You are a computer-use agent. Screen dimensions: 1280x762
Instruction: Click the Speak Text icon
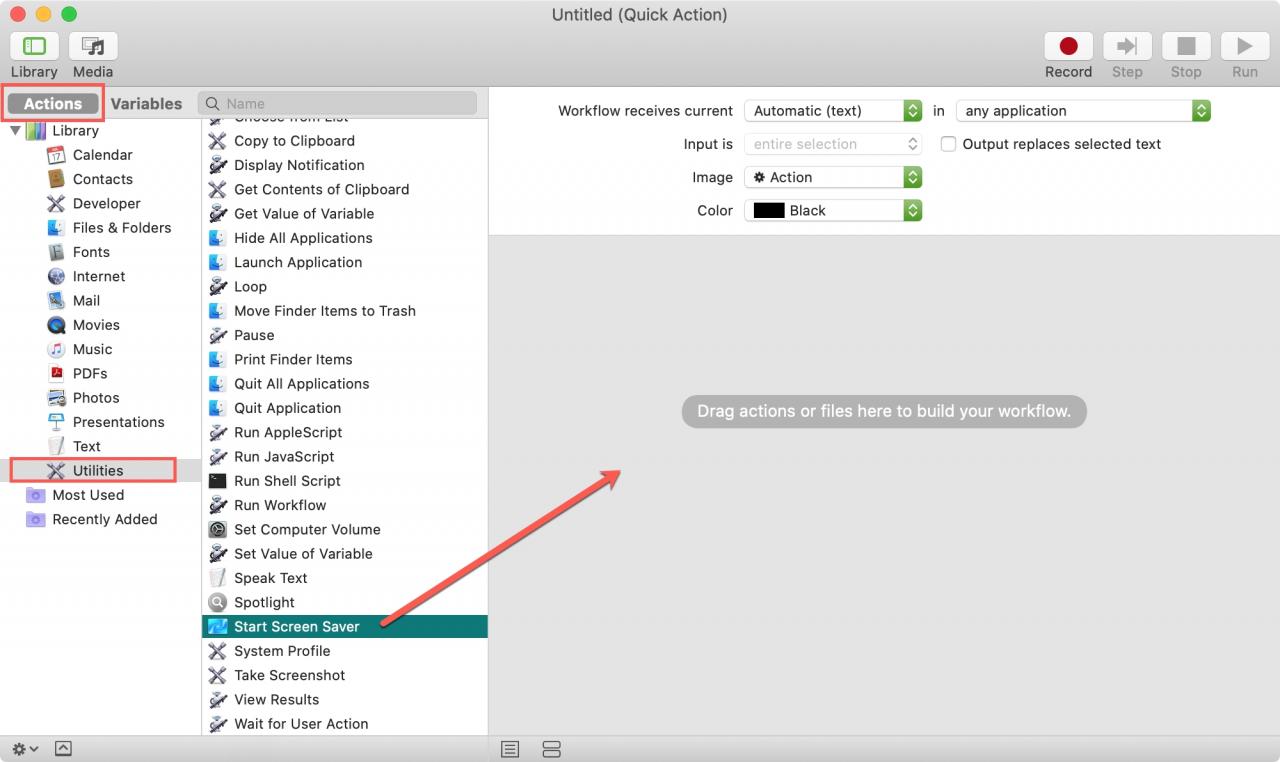217,578
